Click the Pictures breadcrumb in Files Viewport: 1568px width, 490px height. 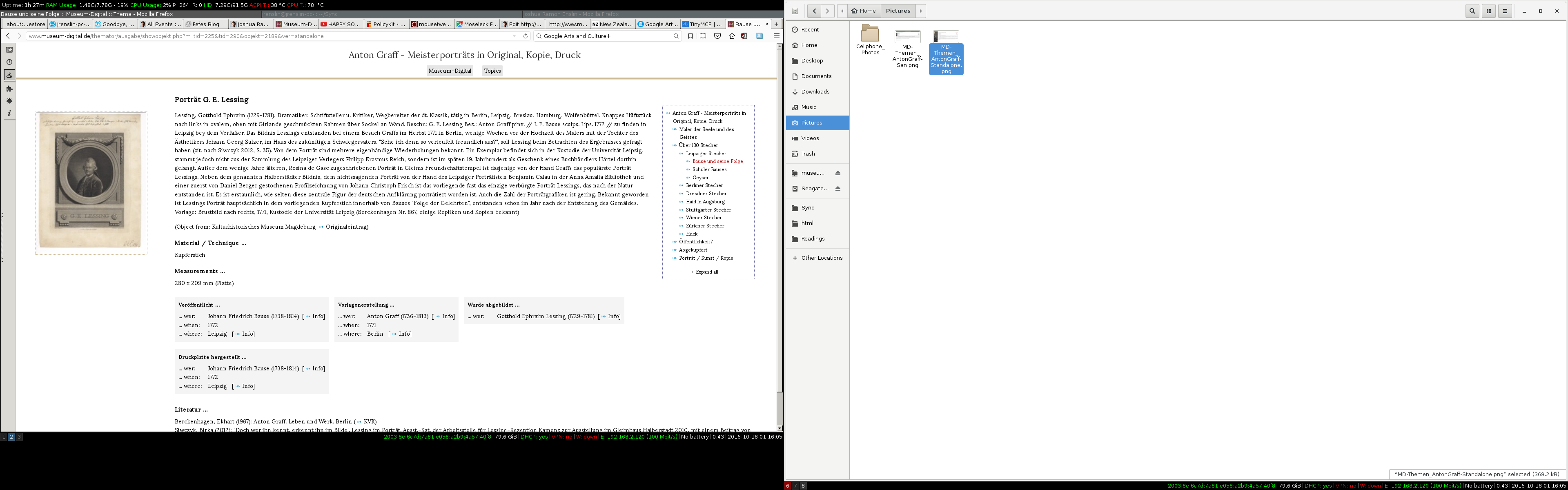898,11
